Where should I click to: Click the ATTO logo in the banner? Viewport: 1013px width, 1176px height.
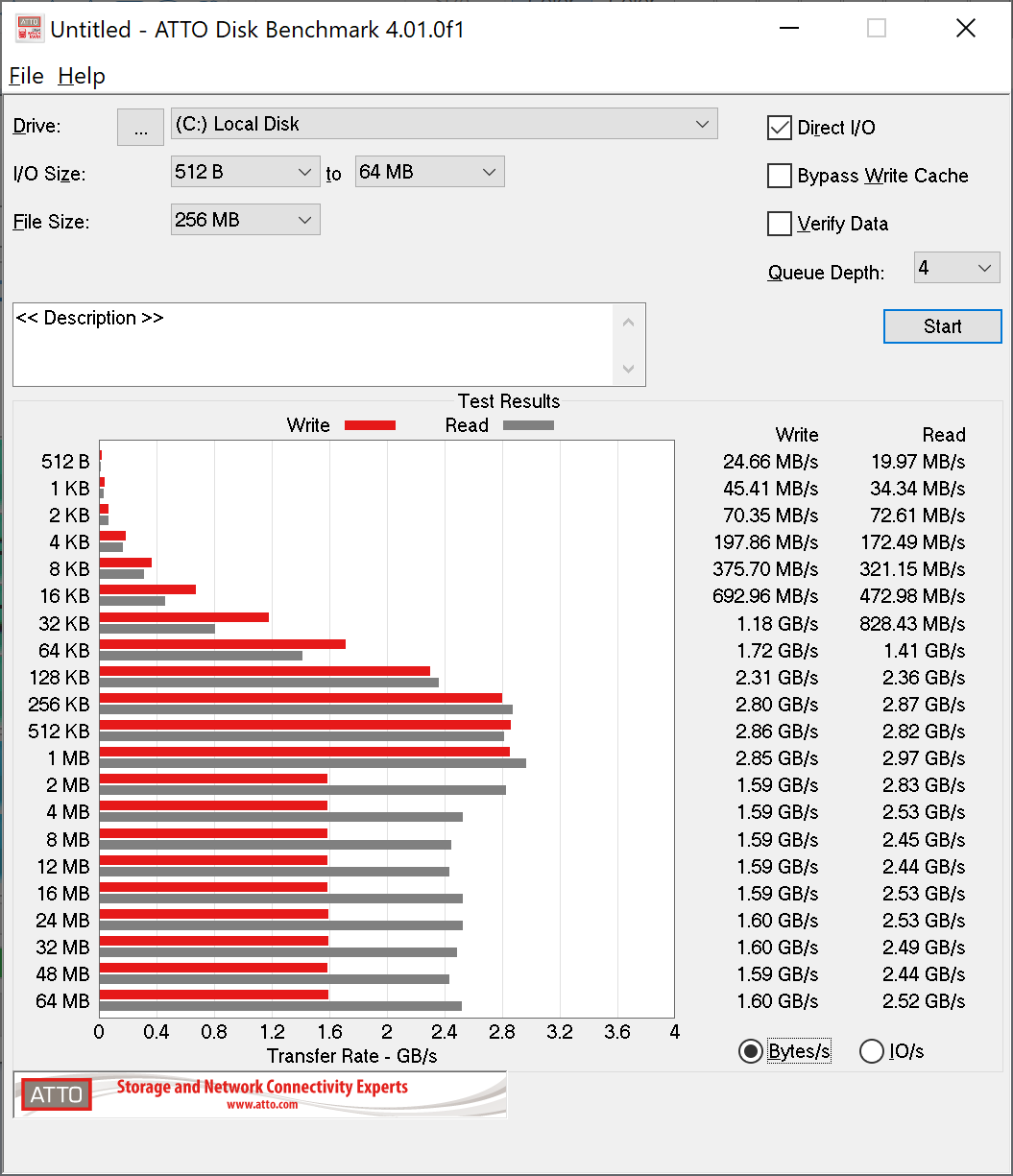tap(58, 1094)
